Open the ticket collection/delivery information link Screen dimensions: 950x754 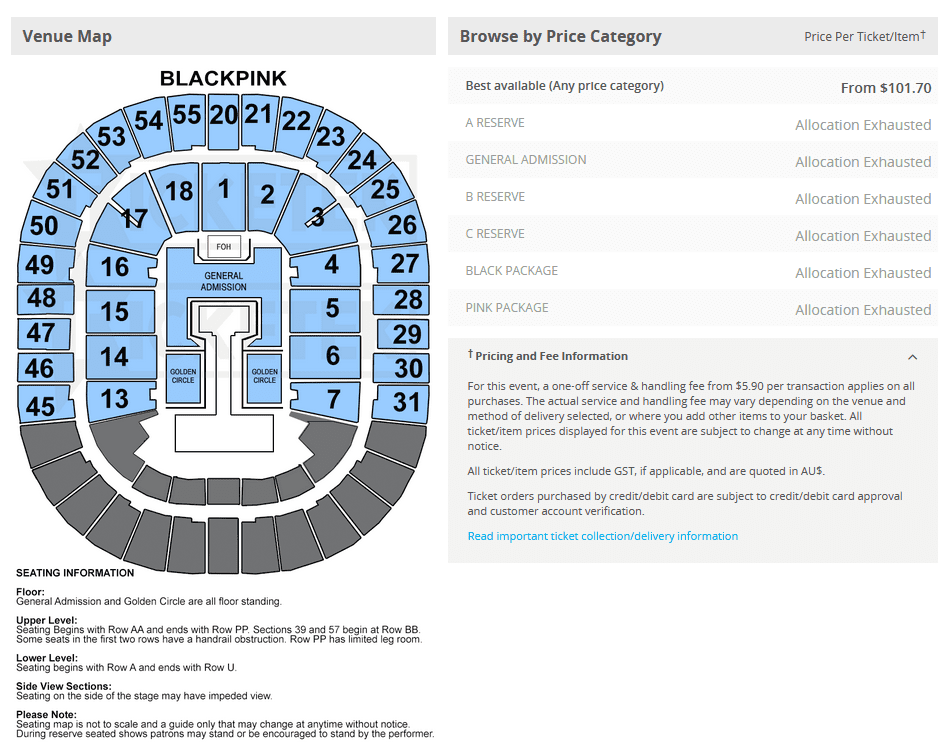pyautogui.click(x=602, y=536)
